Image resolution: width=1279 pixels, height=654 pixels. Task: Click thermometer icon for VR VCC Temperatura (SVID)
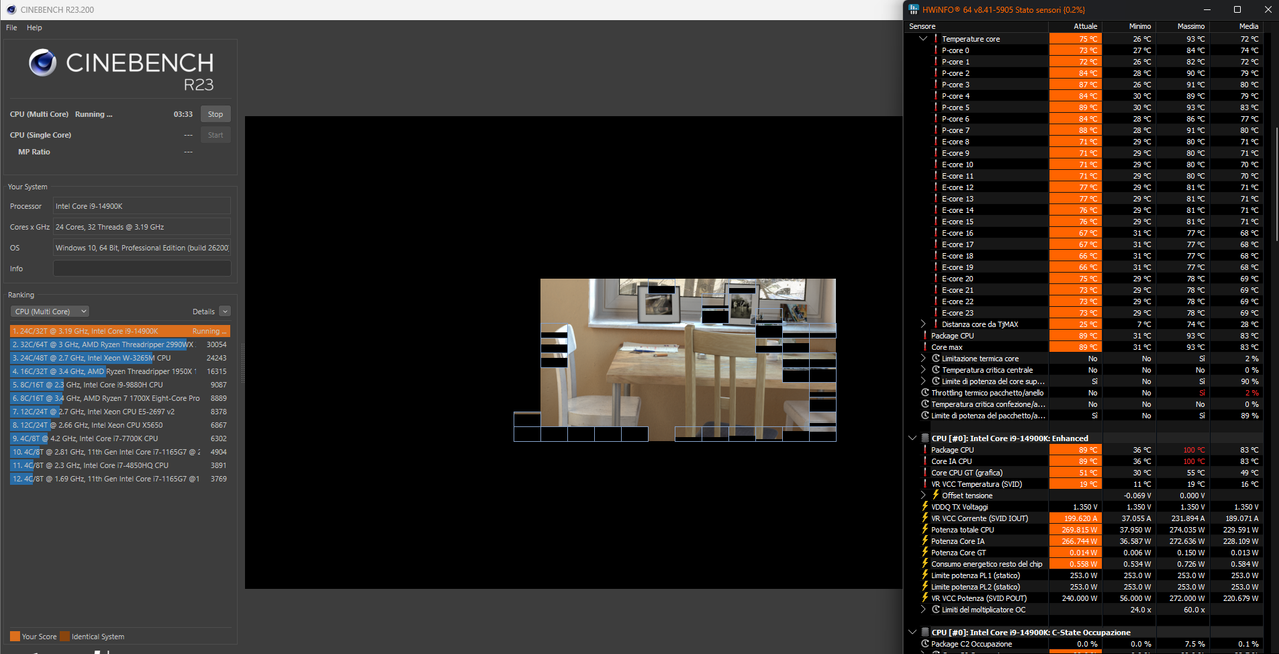(925, 484)
